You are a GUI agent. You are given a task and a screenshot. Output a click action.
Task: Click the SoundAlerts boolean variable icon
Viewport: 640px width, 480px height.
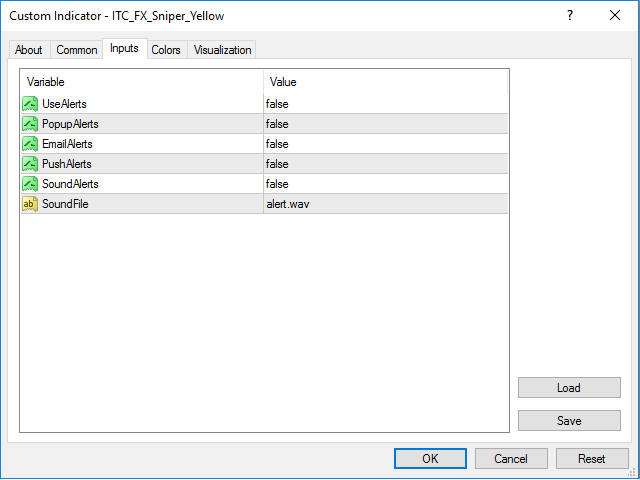click(30, 184)
